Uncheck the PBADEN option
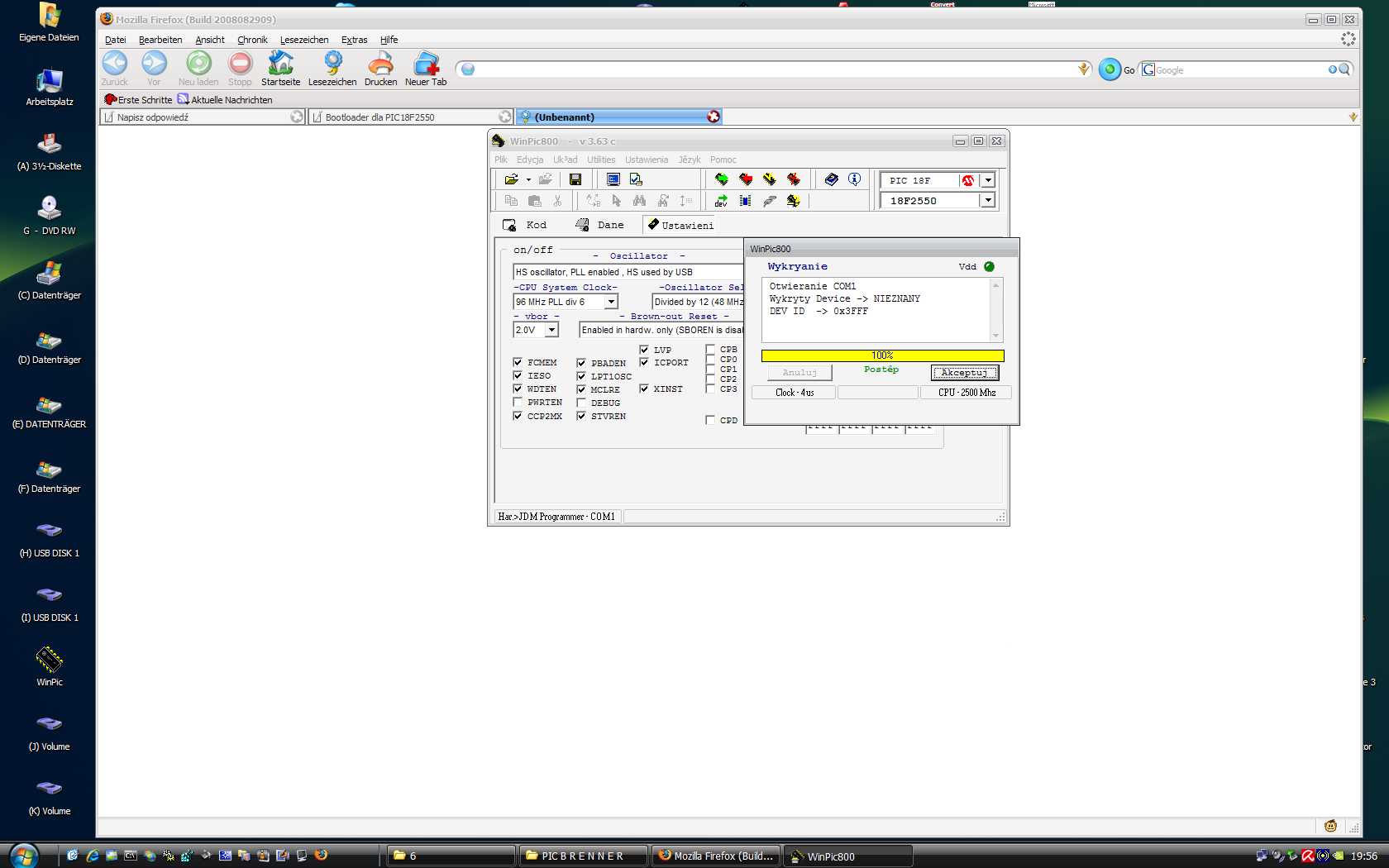This screenshot has width=1389, height=868. coord(581,363)
